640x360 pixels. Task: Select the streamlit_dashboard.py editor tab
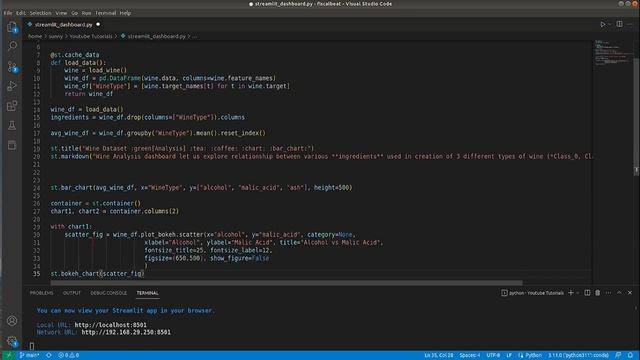pos(64,24)
